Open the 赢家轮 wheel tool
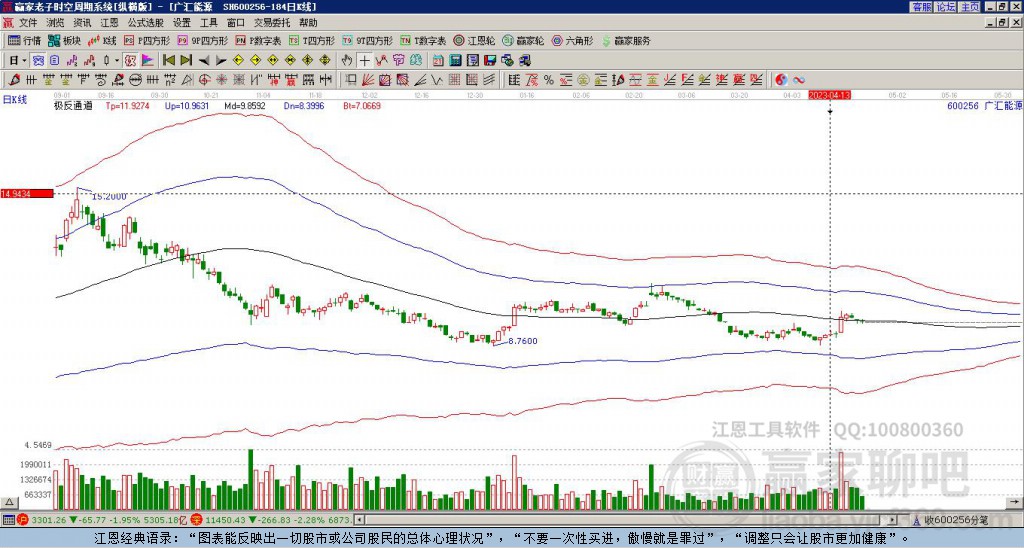 (523, 40)
